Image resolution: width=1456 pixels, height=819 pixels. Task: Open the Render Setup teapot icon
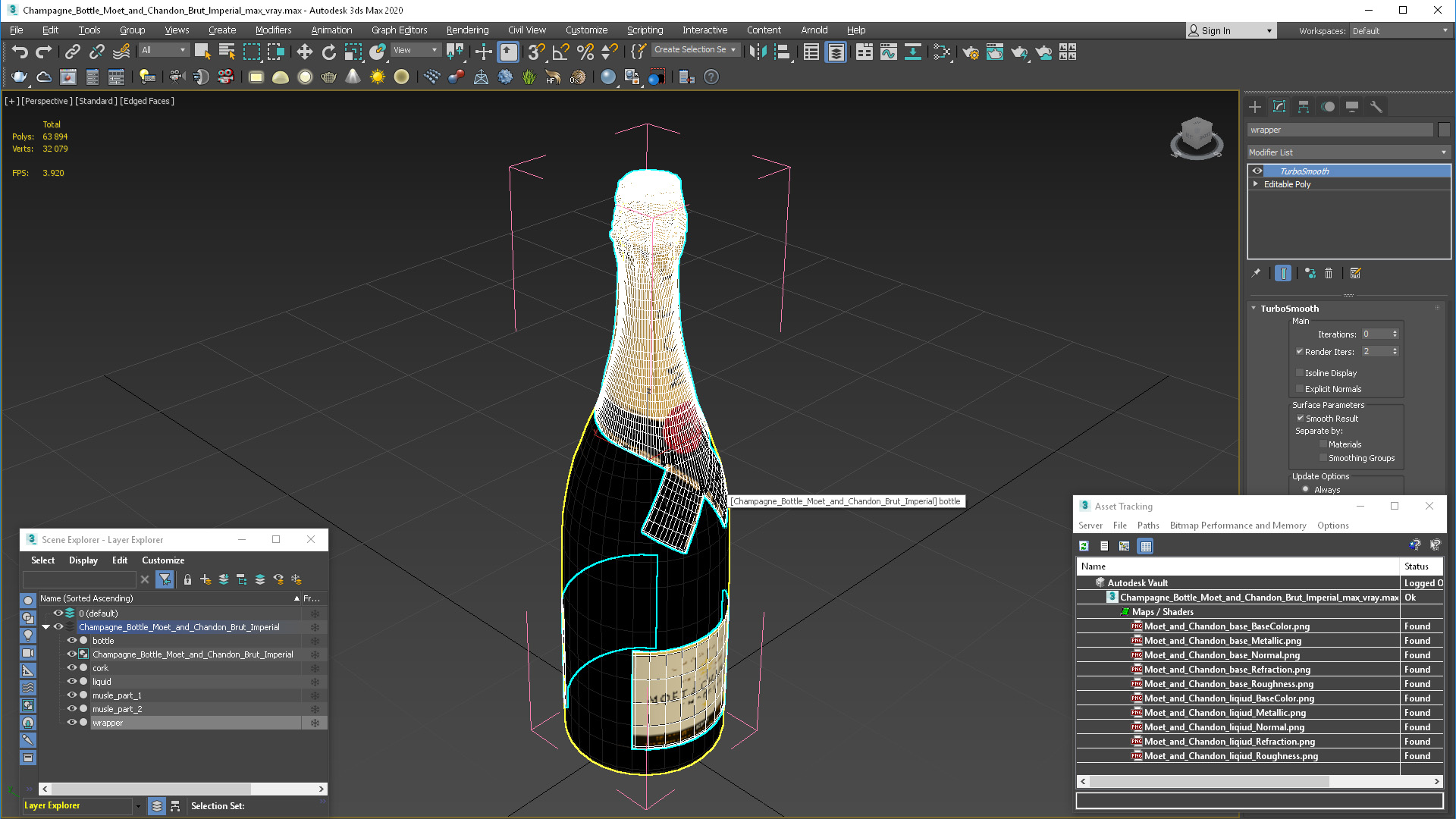pos(971,52)
